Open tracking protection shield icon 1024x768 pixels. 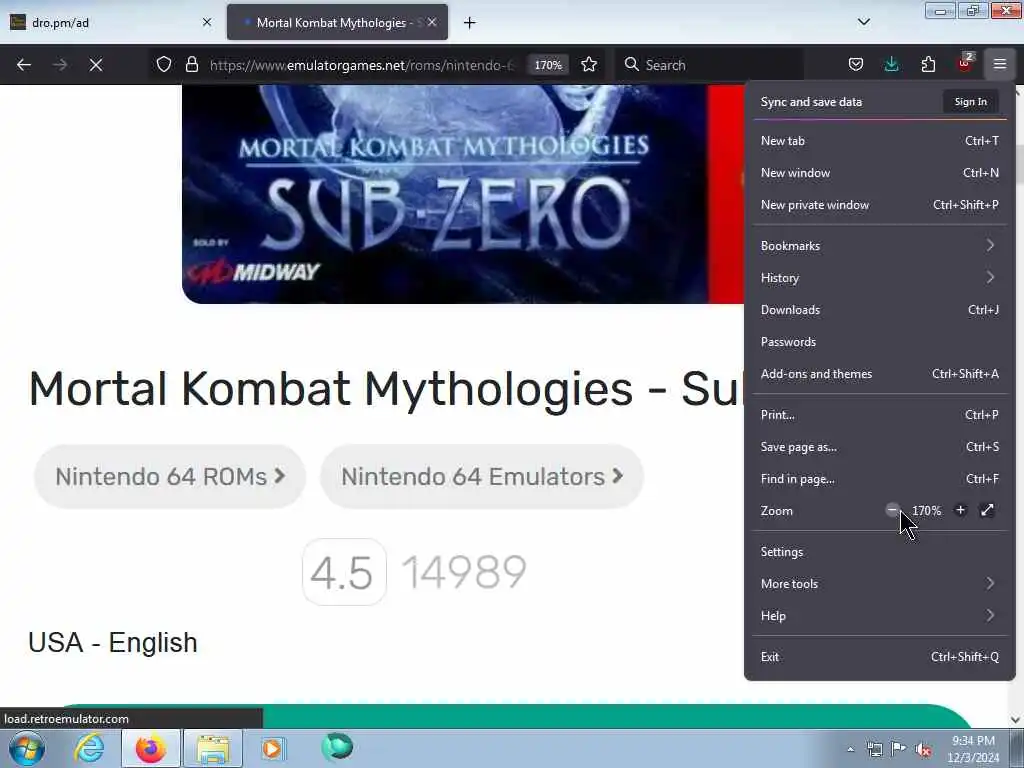[x=164, y=65]
